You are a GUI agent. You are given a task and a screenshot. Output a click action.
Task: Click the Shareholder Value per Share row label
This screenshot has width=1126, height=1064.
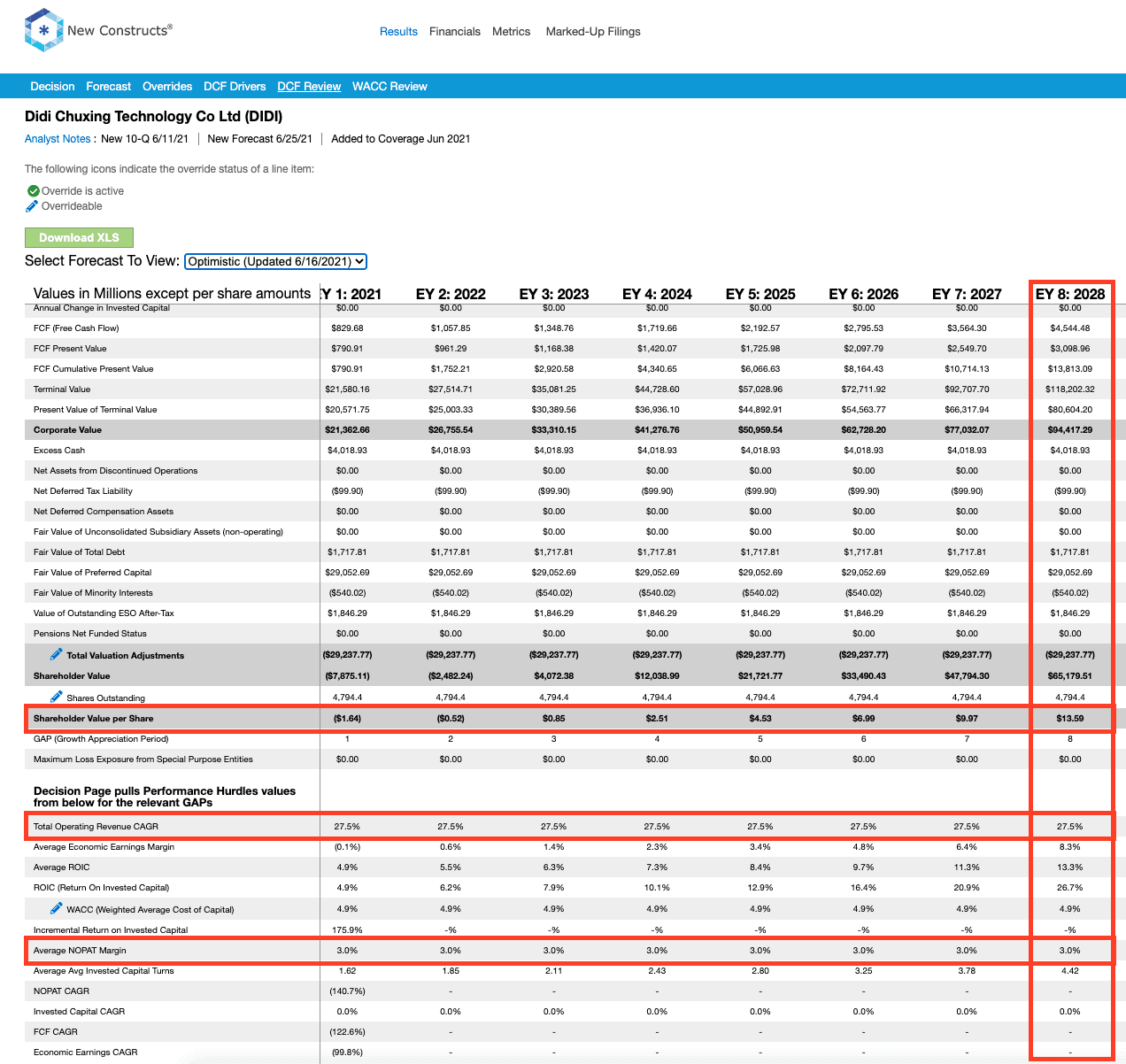93,719
